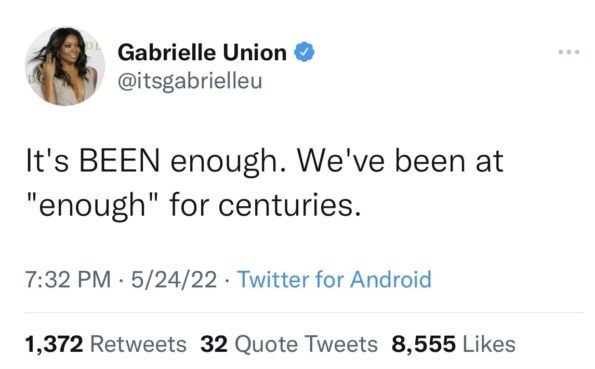
Task: Open the Quote Tweets label list
Action: 306,344
